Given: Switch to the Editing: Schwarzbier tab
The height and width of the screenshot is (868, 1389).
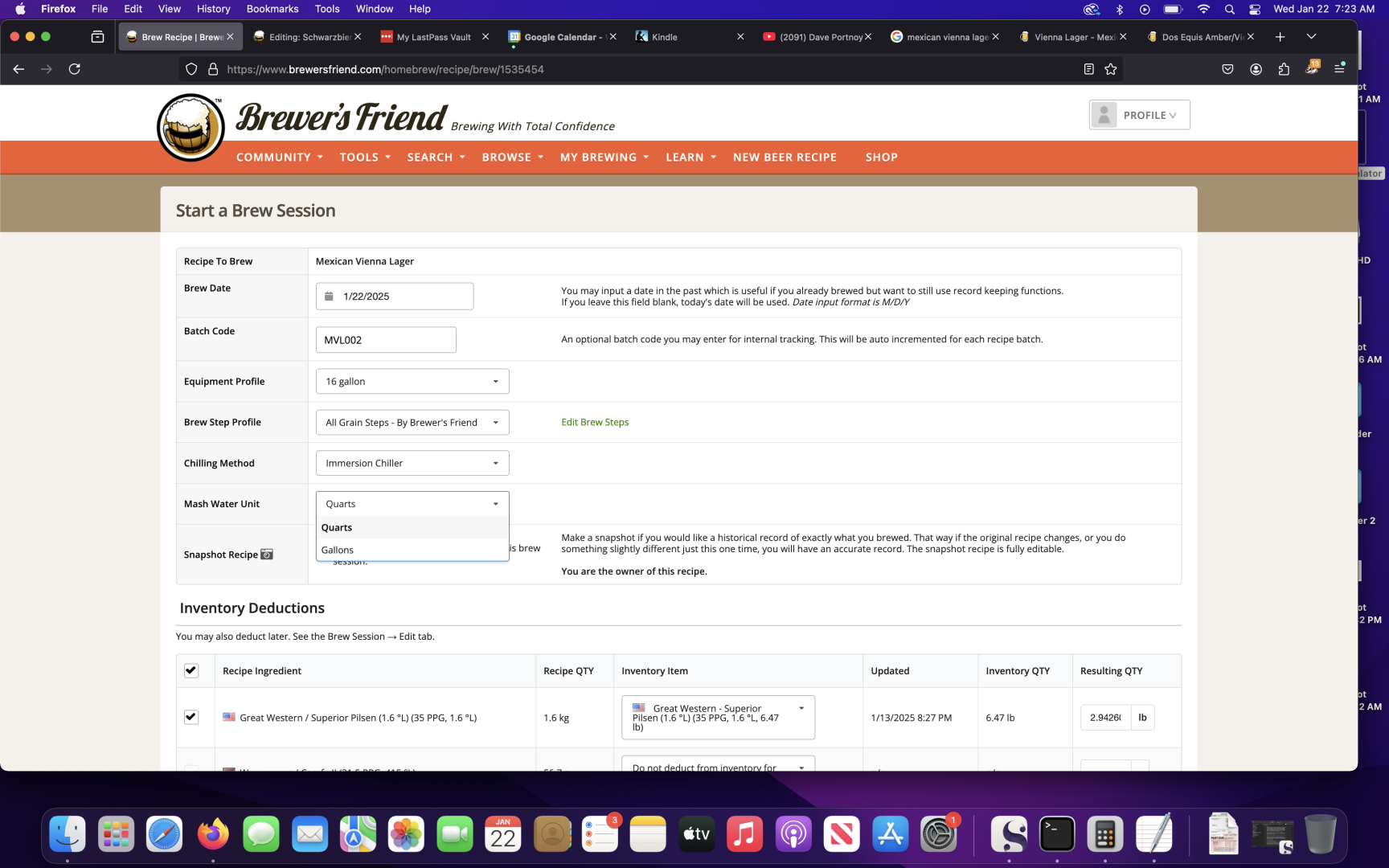Looking at the screenshot, I should click(x=306, y=37).
